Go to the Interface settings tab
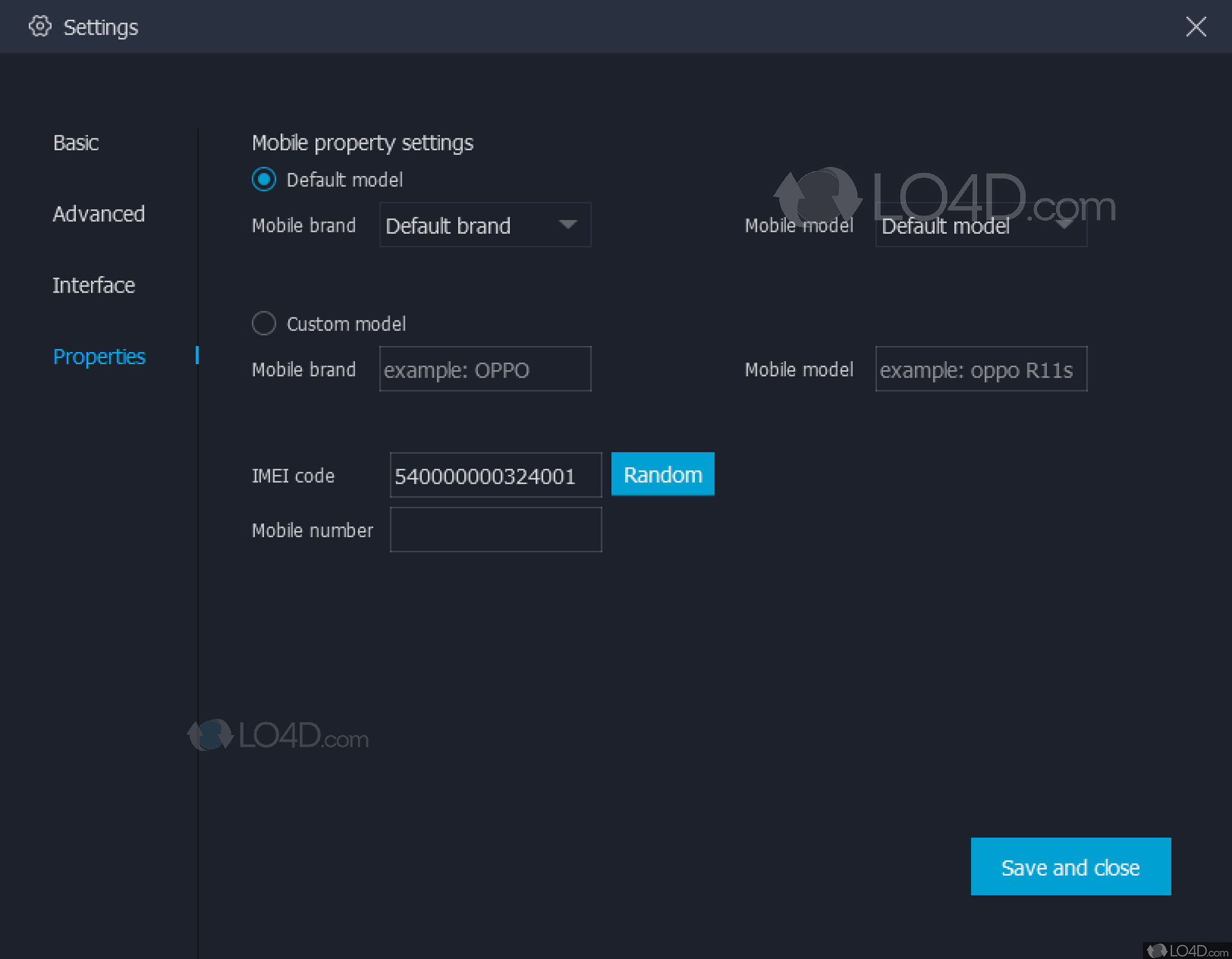This screenshot has height=959, width=1232. (94, 285)
